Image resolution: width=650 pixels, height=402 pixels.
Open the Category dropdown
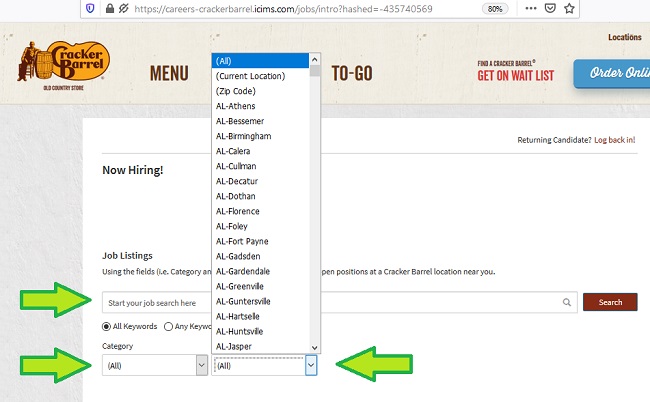[155, 365]
